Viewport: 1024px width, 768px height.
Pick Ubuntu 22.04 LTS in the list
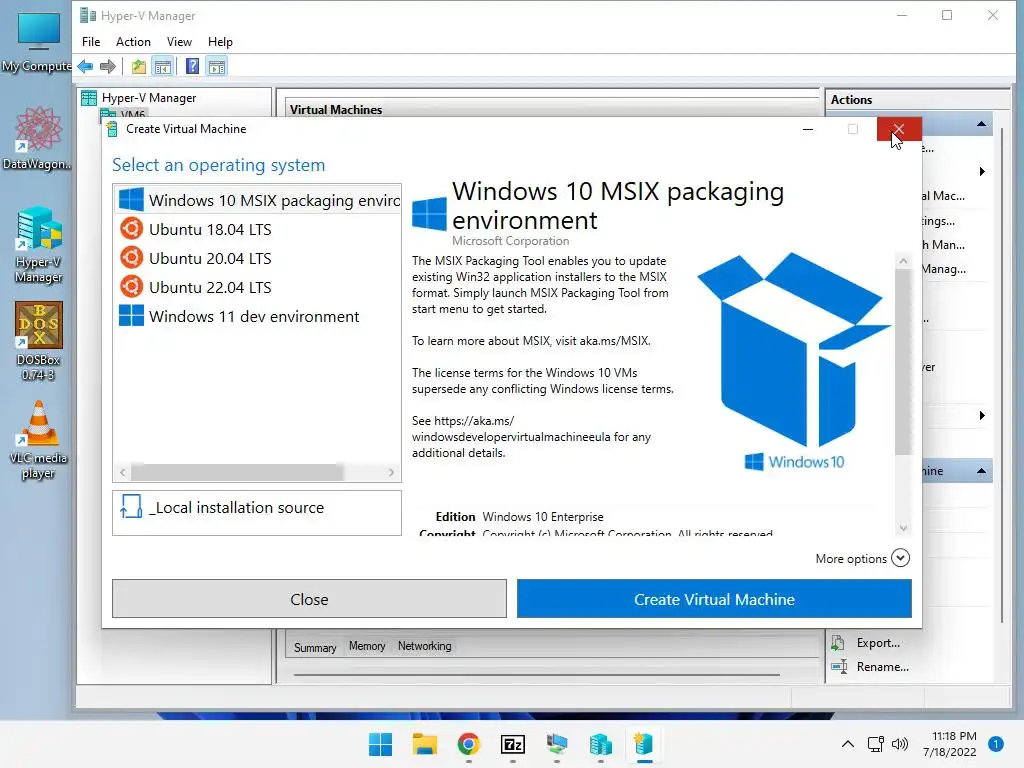tap(257, 287)
